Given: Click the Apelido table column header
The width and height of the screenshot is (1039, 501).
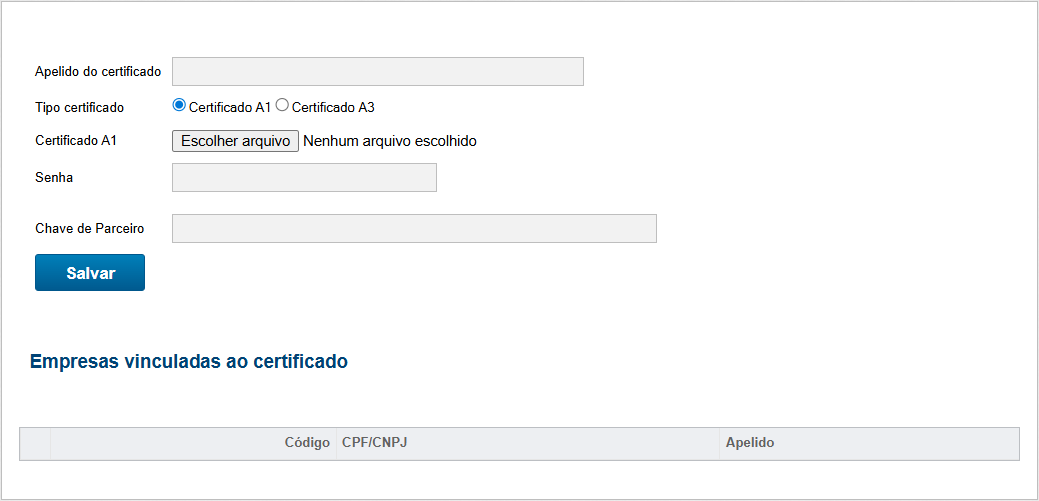Looking at the screenshot, I should (x=749, y=443).
